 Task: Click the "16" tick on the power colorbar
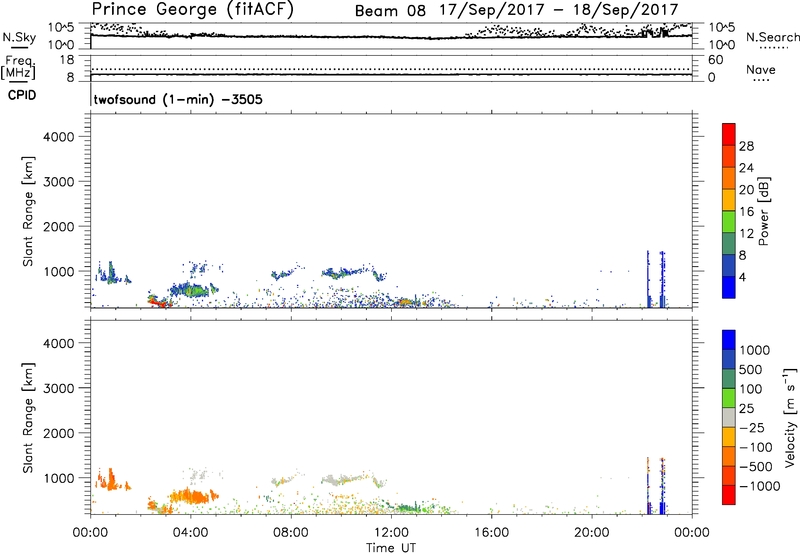[x=746, y=212]
